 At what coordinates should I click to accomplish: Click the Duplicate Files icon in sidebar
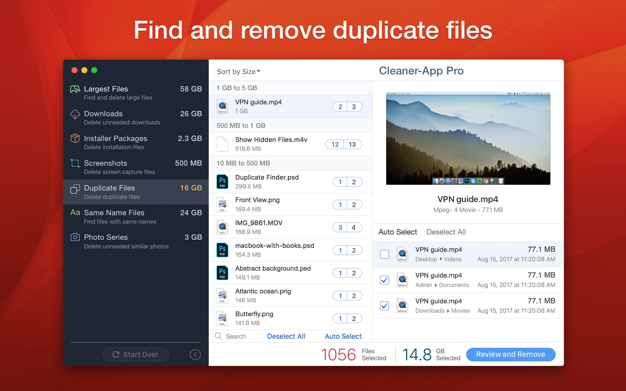coord(75,189)
